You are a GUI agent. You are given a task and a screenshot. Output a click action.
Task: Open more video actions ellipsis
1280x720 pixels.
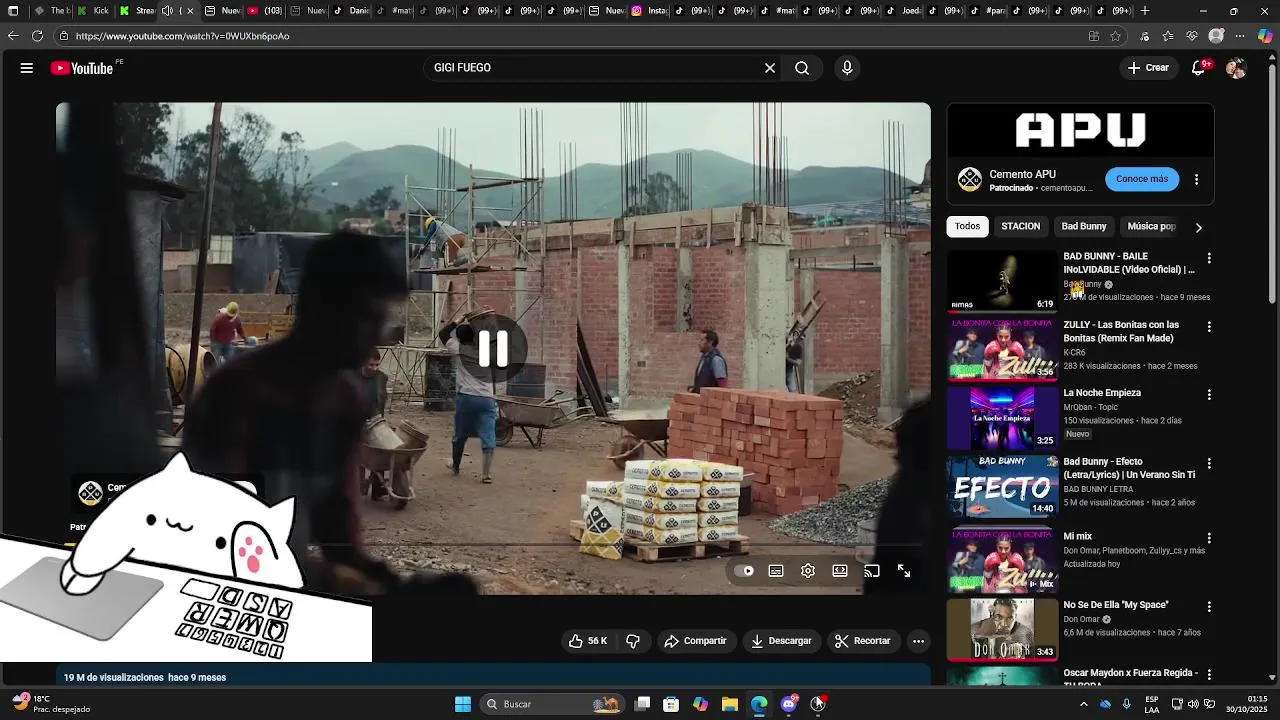pos(918,641)
